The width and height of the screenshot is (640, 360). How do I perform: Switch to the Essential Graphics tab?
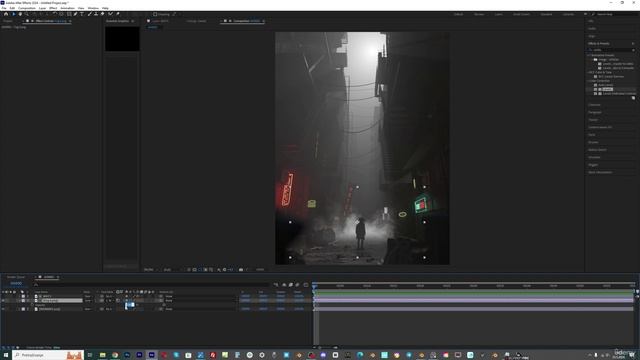pyautogui.click(x=118, y=21)
